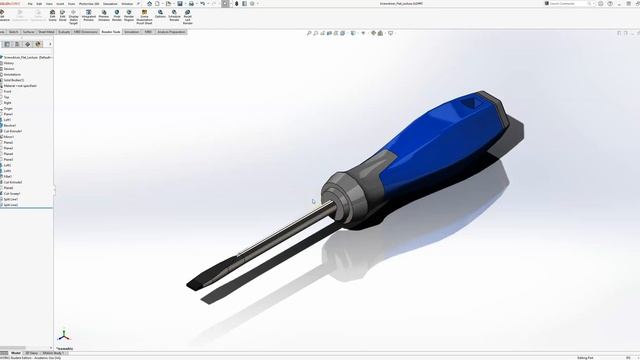Switch to the Sheet Metal tab
640x360 pixels.
(x=47, y=32)
